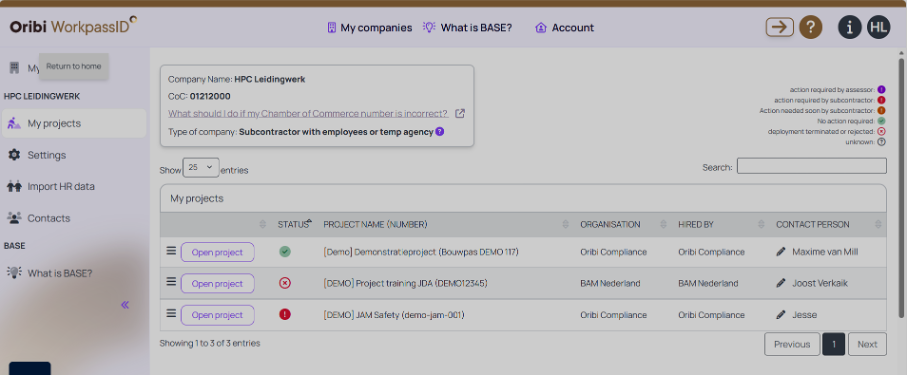Click orange legend dot for action needed soon

point(881,111)
